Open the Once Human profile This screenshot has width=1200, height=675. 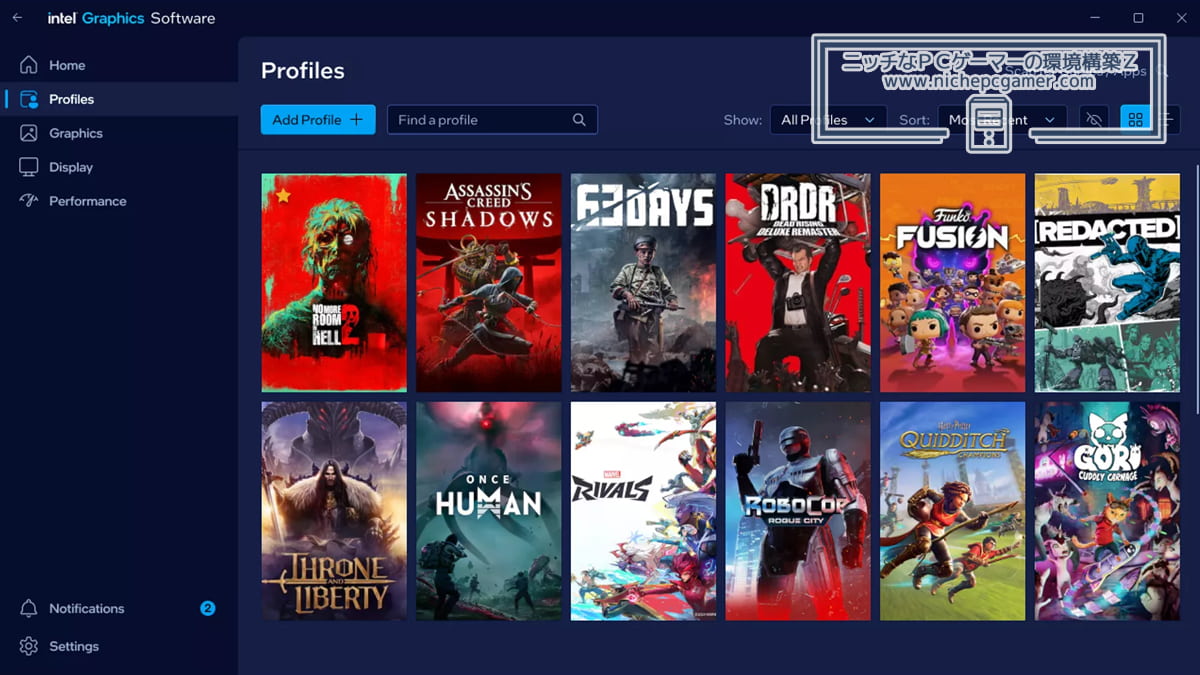point(488,511)
